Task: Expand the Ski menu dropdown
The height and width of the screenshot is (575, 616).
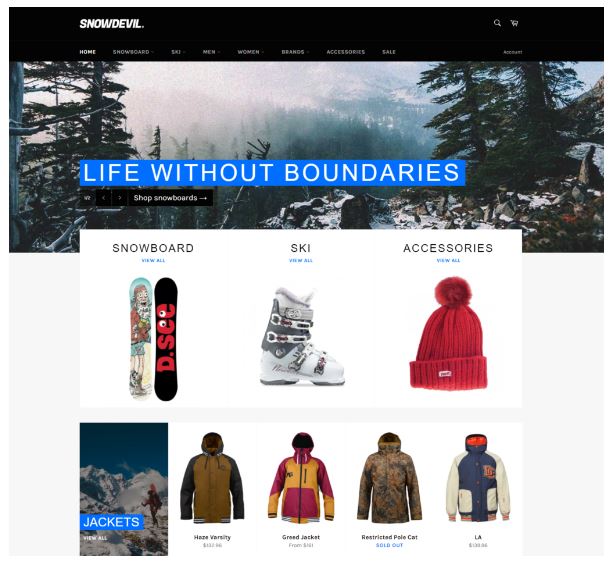Action: click(x=178, y=52)
